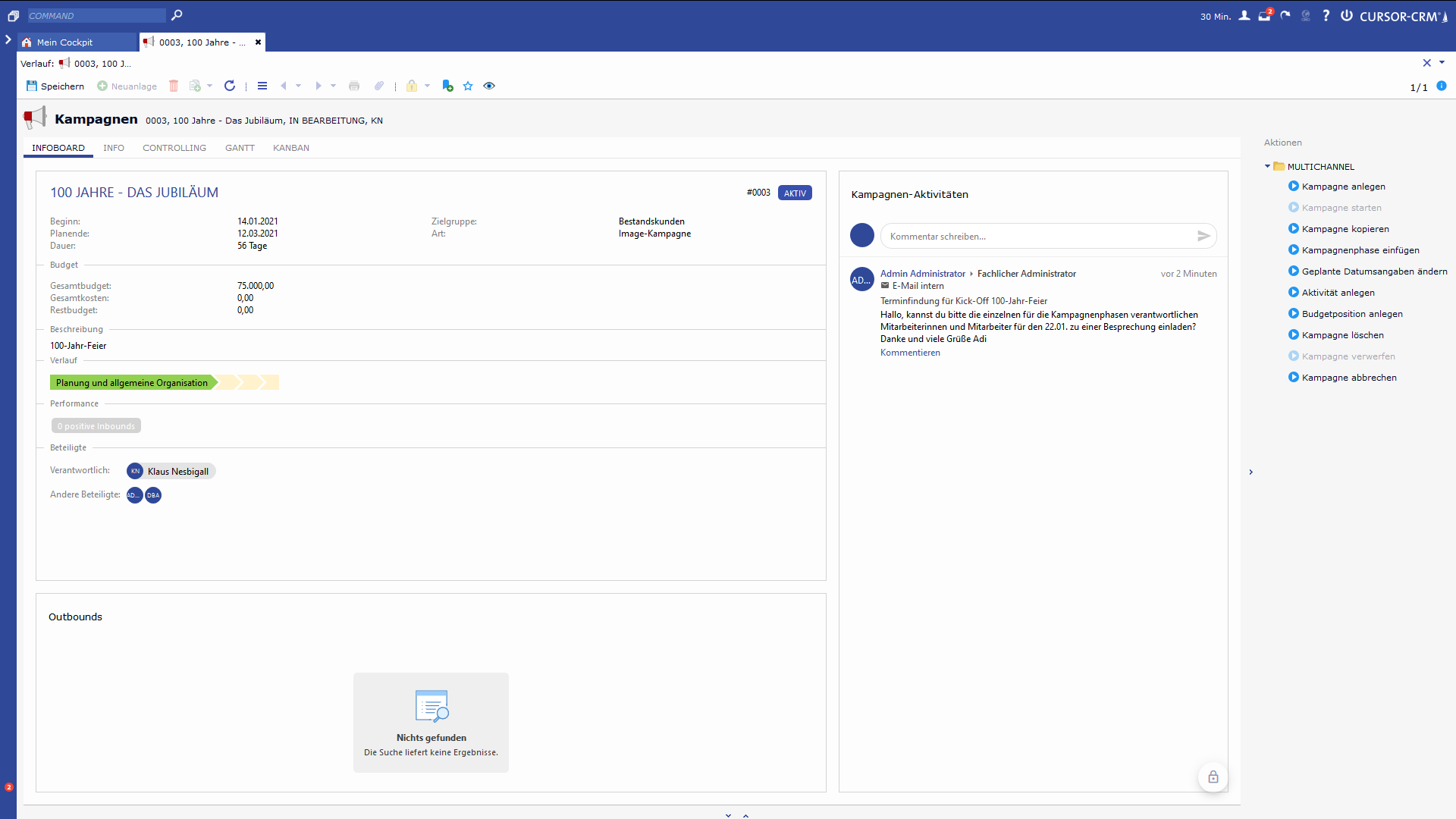Refresh the campaign record
The height and width of the screenshot is (819, 1456).
coord(230,86)
